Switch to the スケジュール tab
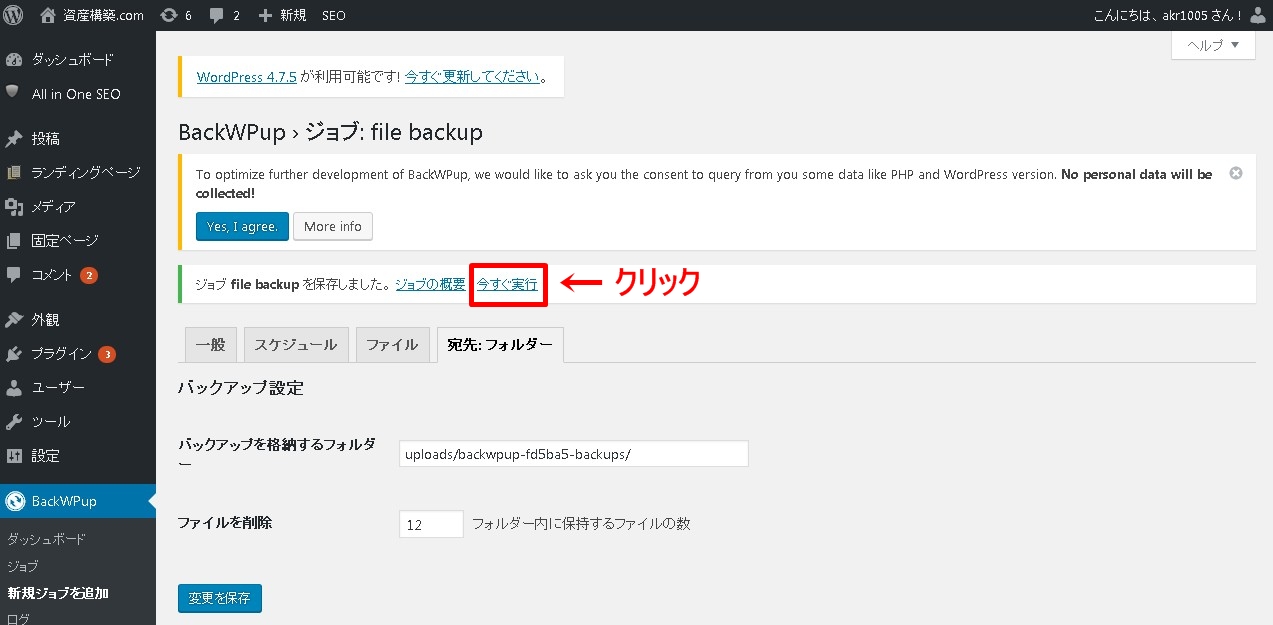 click(296, 344)
